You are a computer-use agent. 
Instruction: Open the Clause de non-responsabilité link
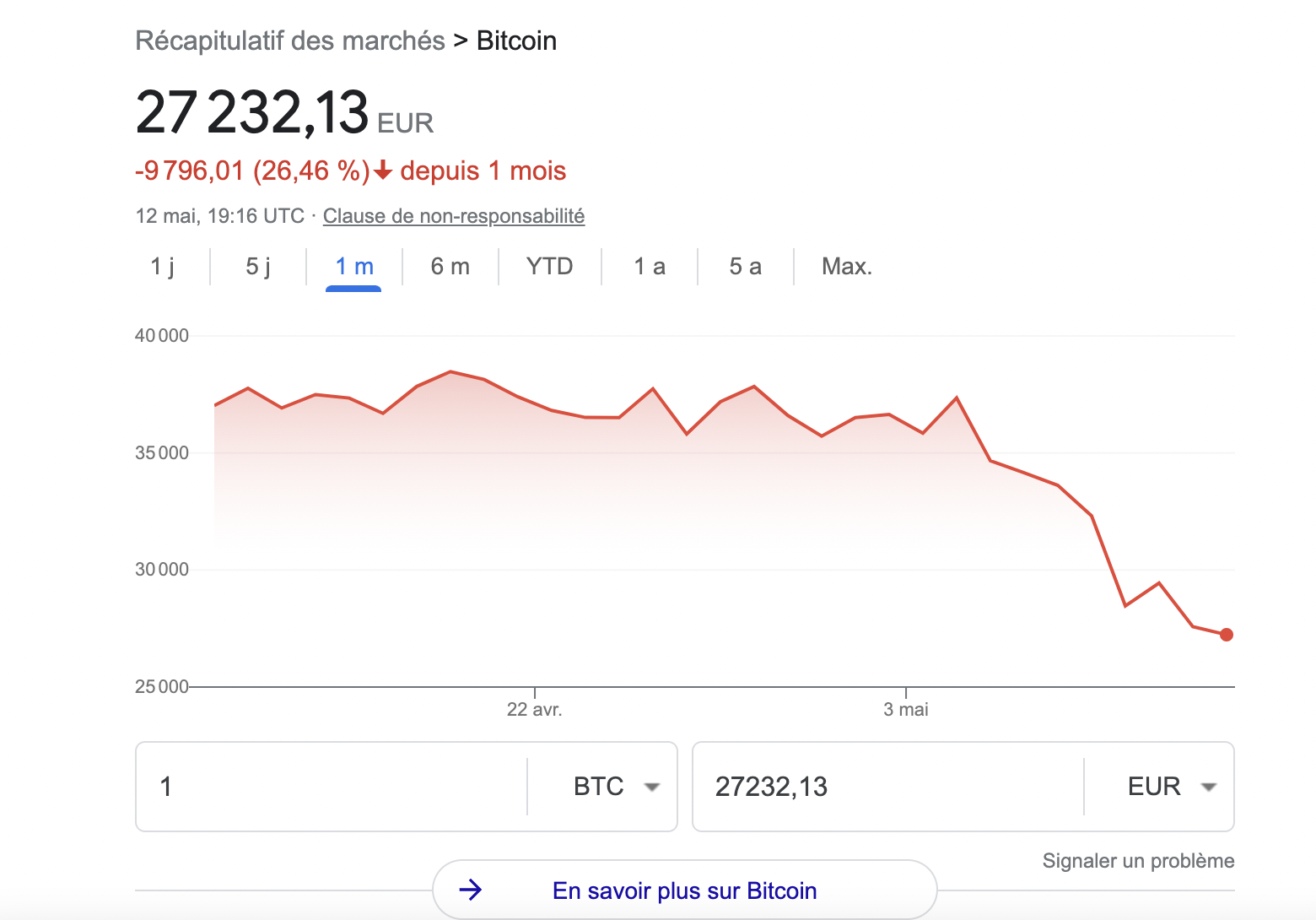tap(454, 216)
